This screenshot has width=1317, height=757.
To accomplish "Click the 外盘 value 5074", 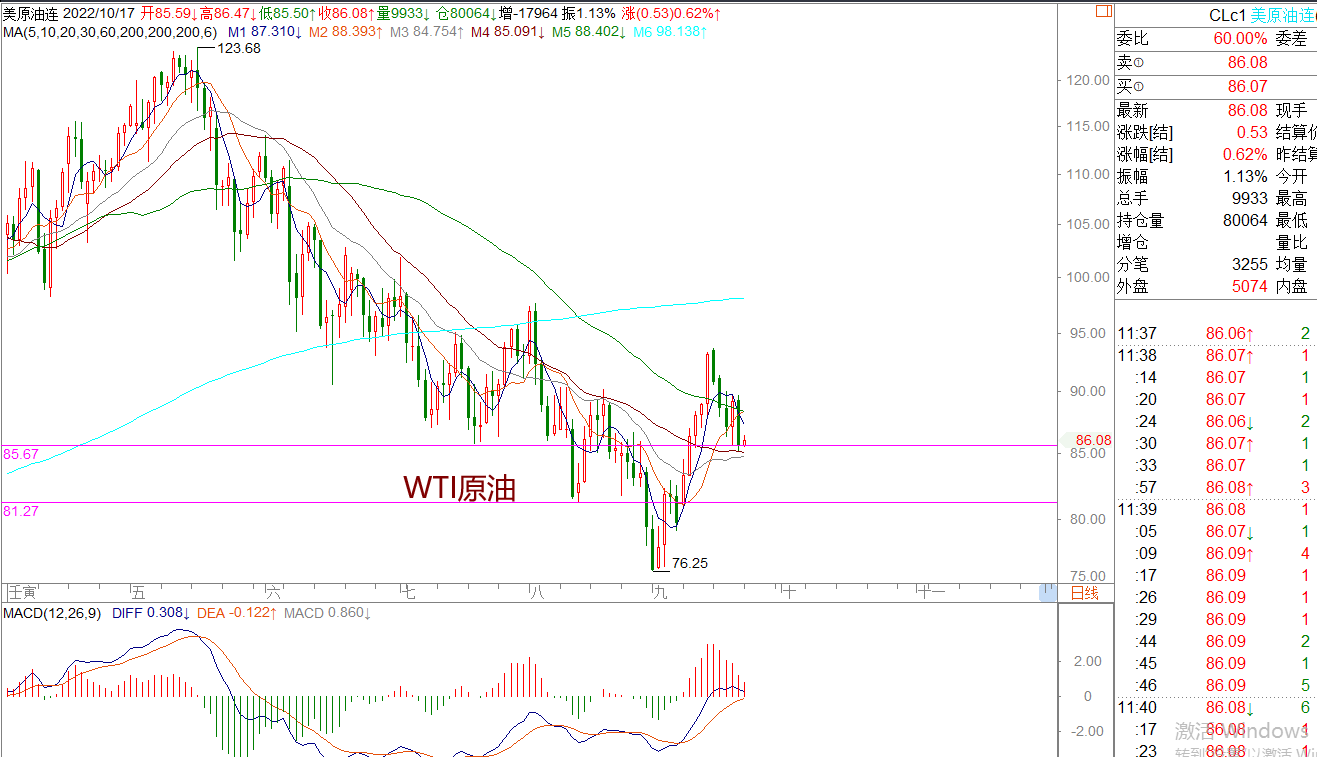I will (x=1250, y=286).
